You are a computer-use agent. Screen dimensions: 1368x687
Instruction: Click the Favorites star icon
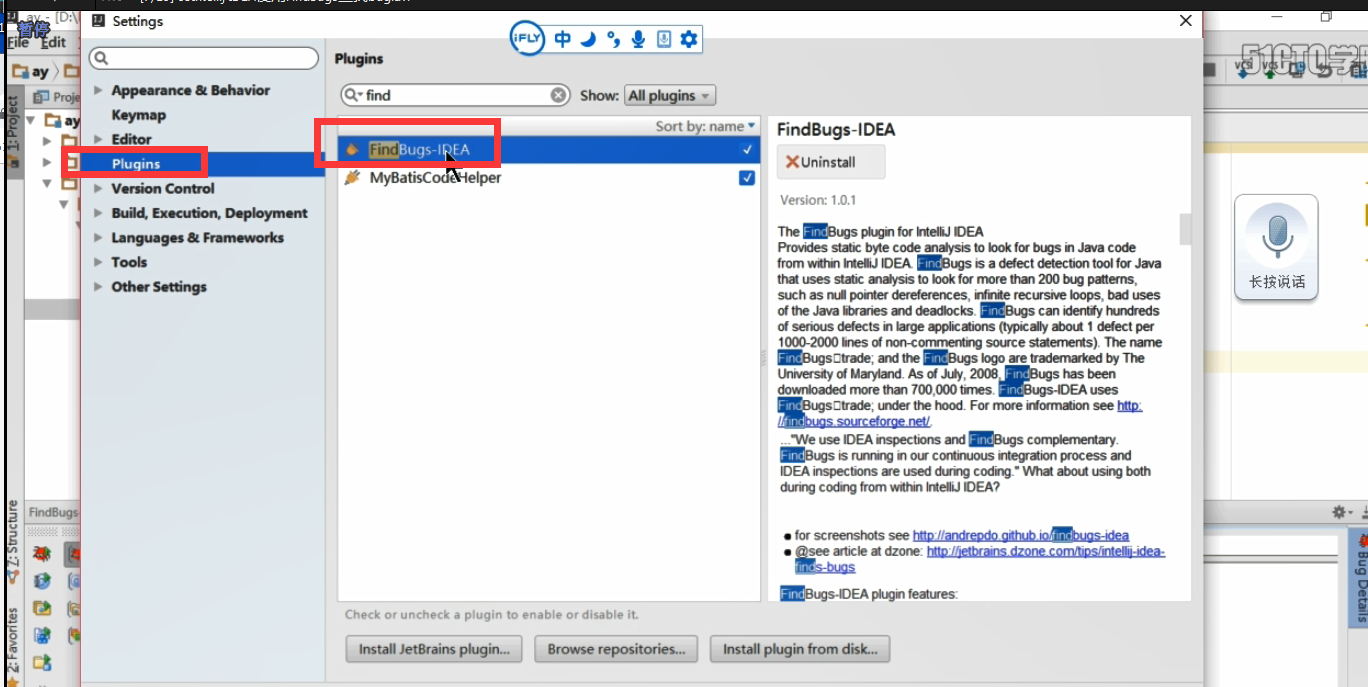[13, 680]
